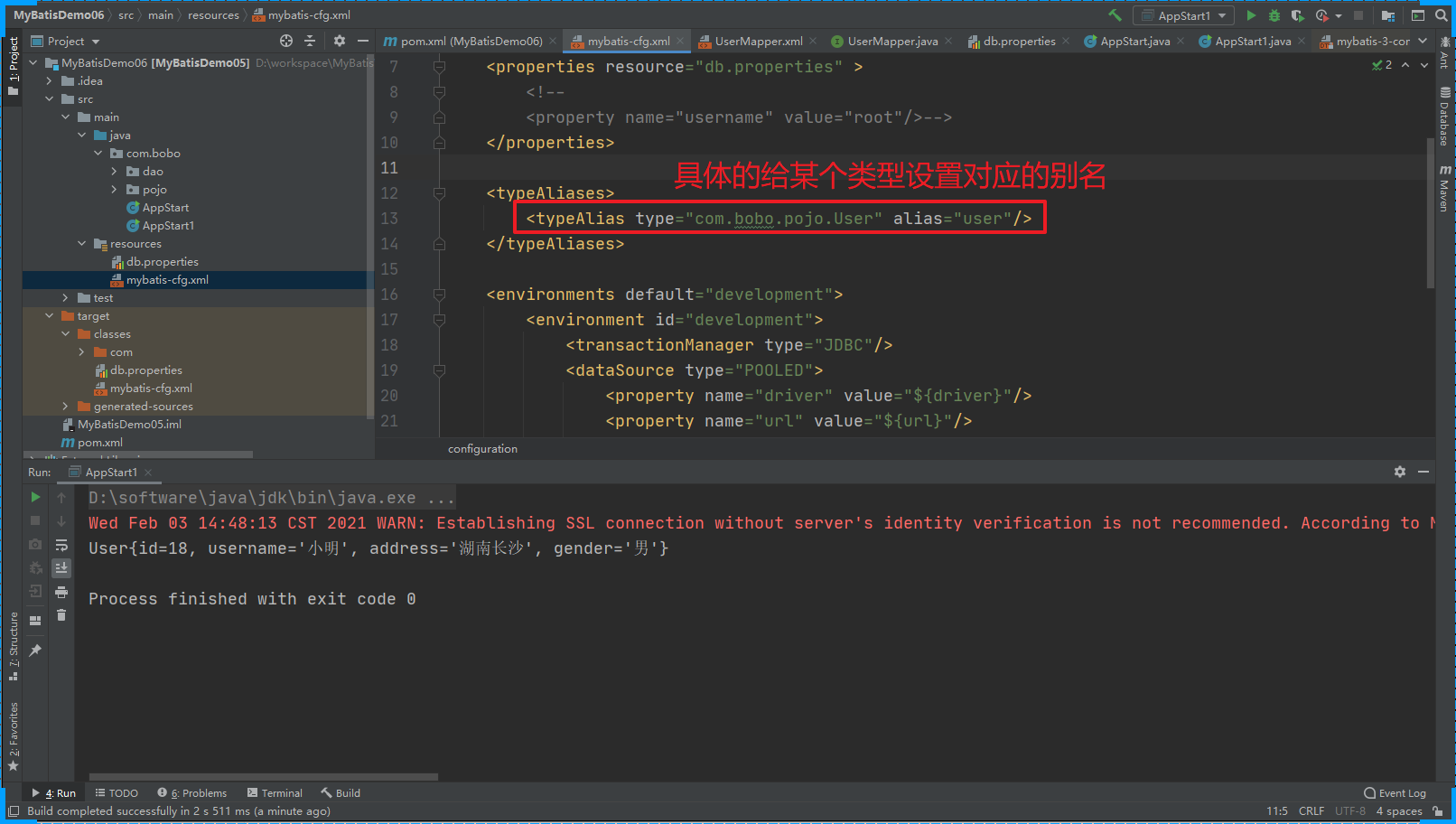Switch to UserMapper.xml editor tab
1456x824 pixels.
759,41
